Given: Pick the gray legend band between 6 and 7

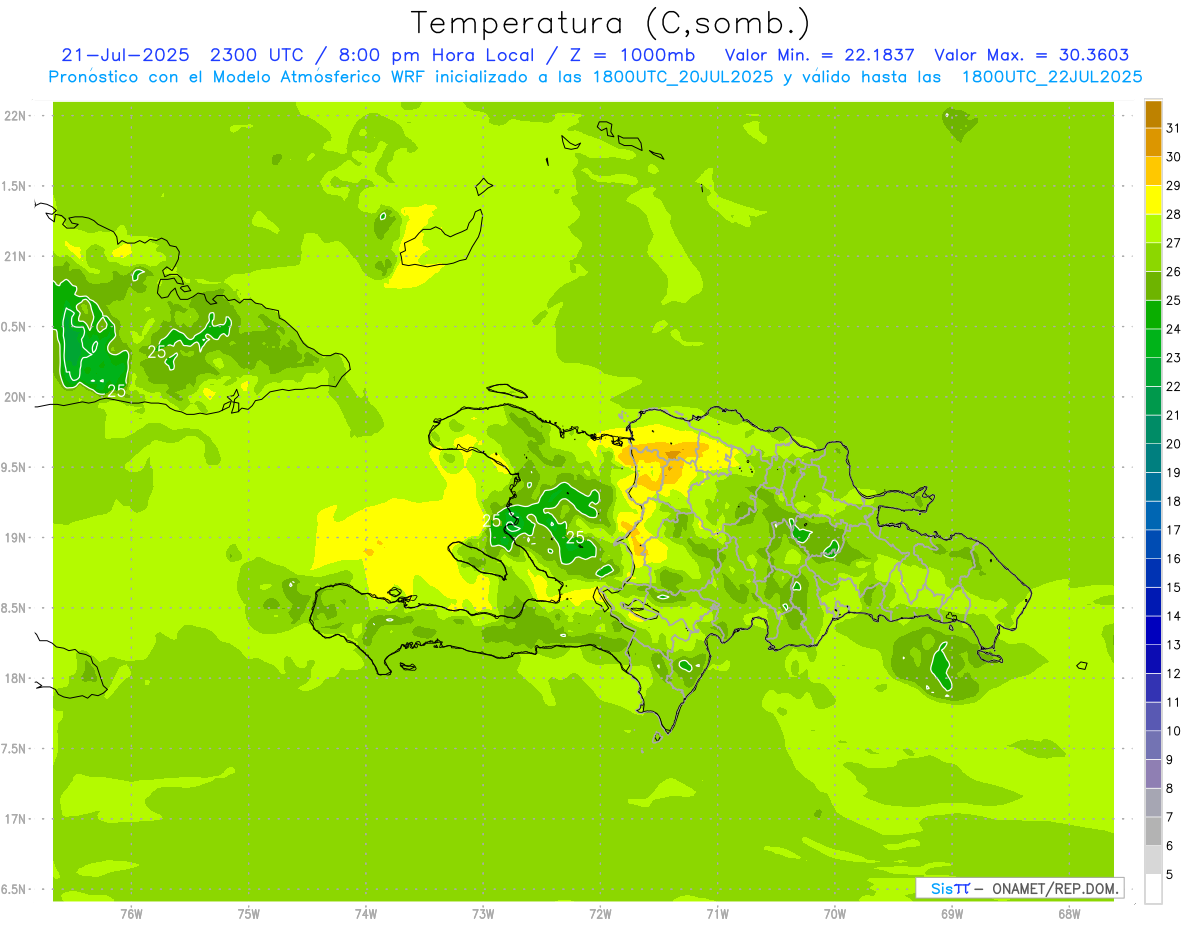Looking at the screenshot, I should pos(1153,831).
